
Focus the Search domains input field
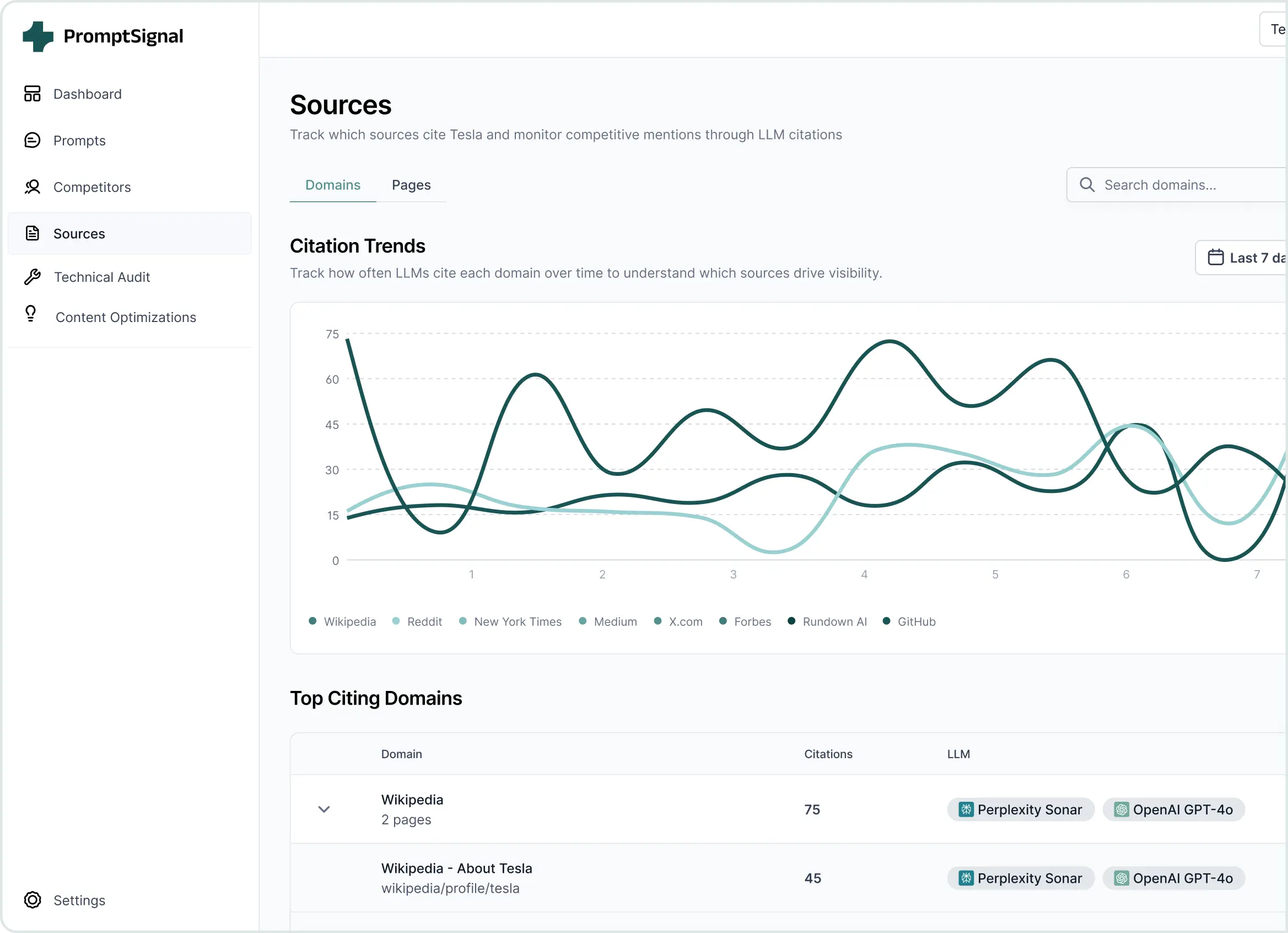pos(1187,185)
